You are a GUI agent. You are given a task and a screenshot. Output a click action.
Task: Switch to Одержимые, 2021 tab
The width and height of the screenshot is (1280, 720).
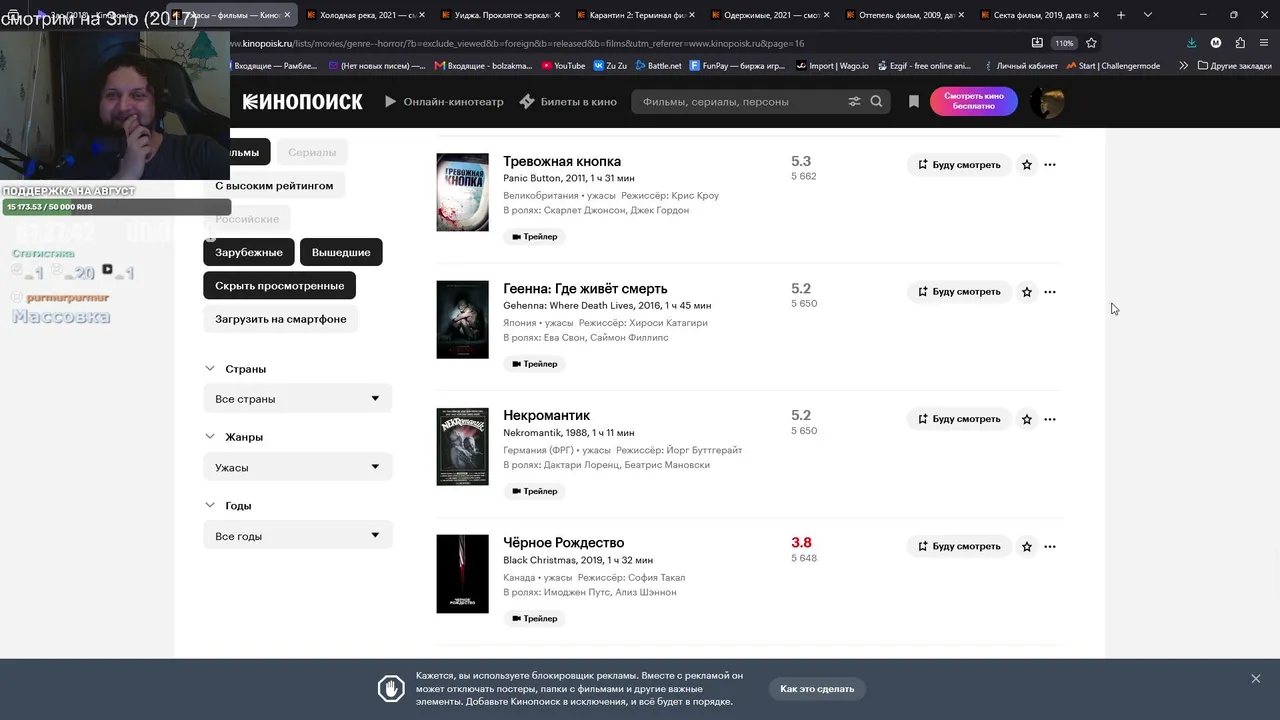click(769, 15)
